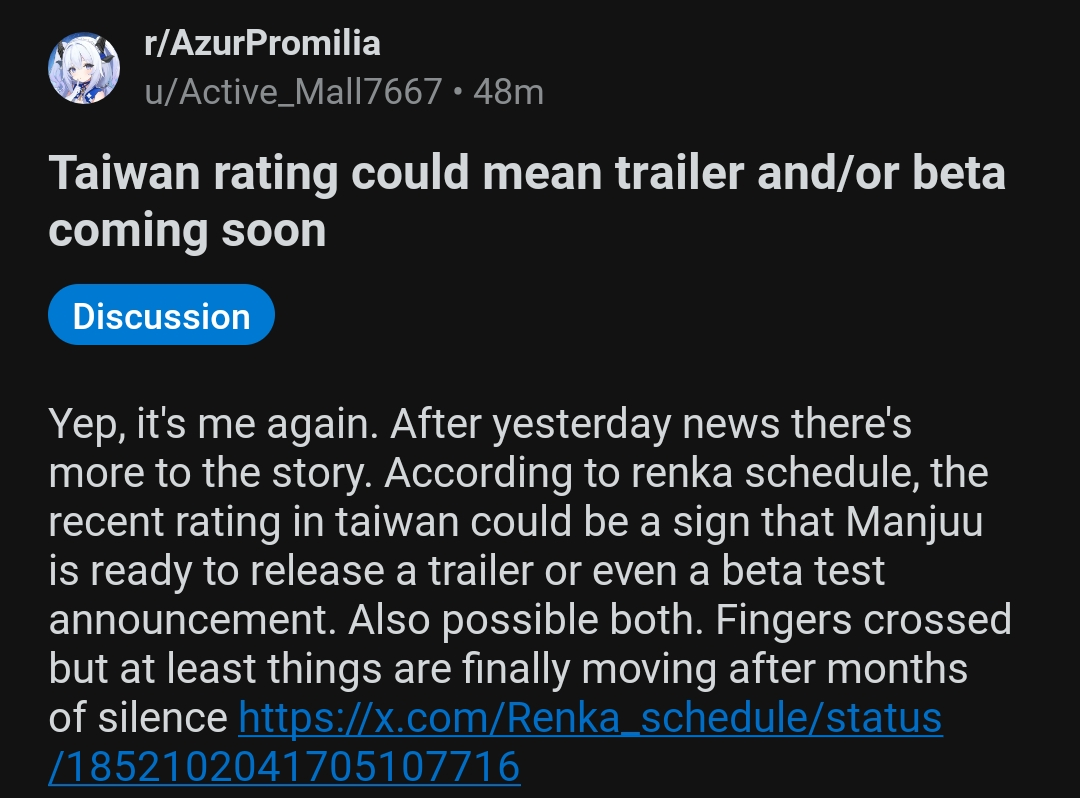Click the 48m post timestamp
The image size is (1080, 798).
point(508,92)
